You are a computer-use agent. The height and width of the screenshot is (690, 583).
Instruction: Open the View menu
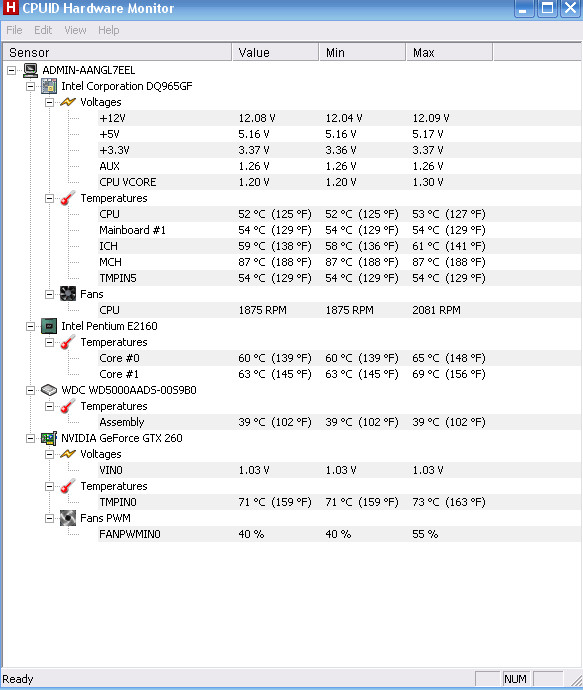75,30
